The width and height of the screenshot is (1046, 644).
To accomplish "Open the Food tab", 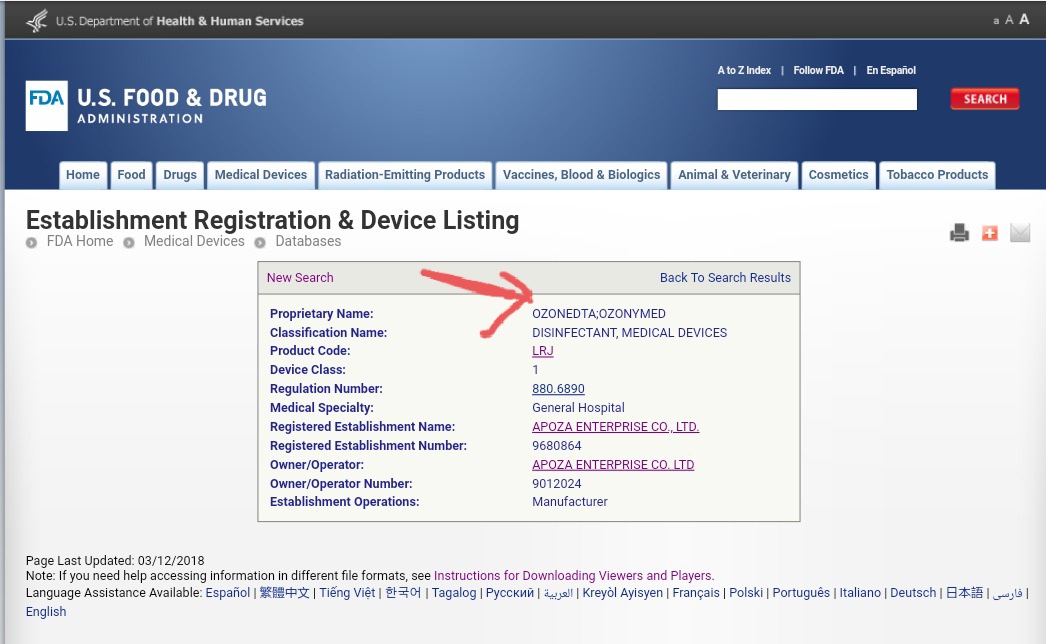I will pos(131,175).
